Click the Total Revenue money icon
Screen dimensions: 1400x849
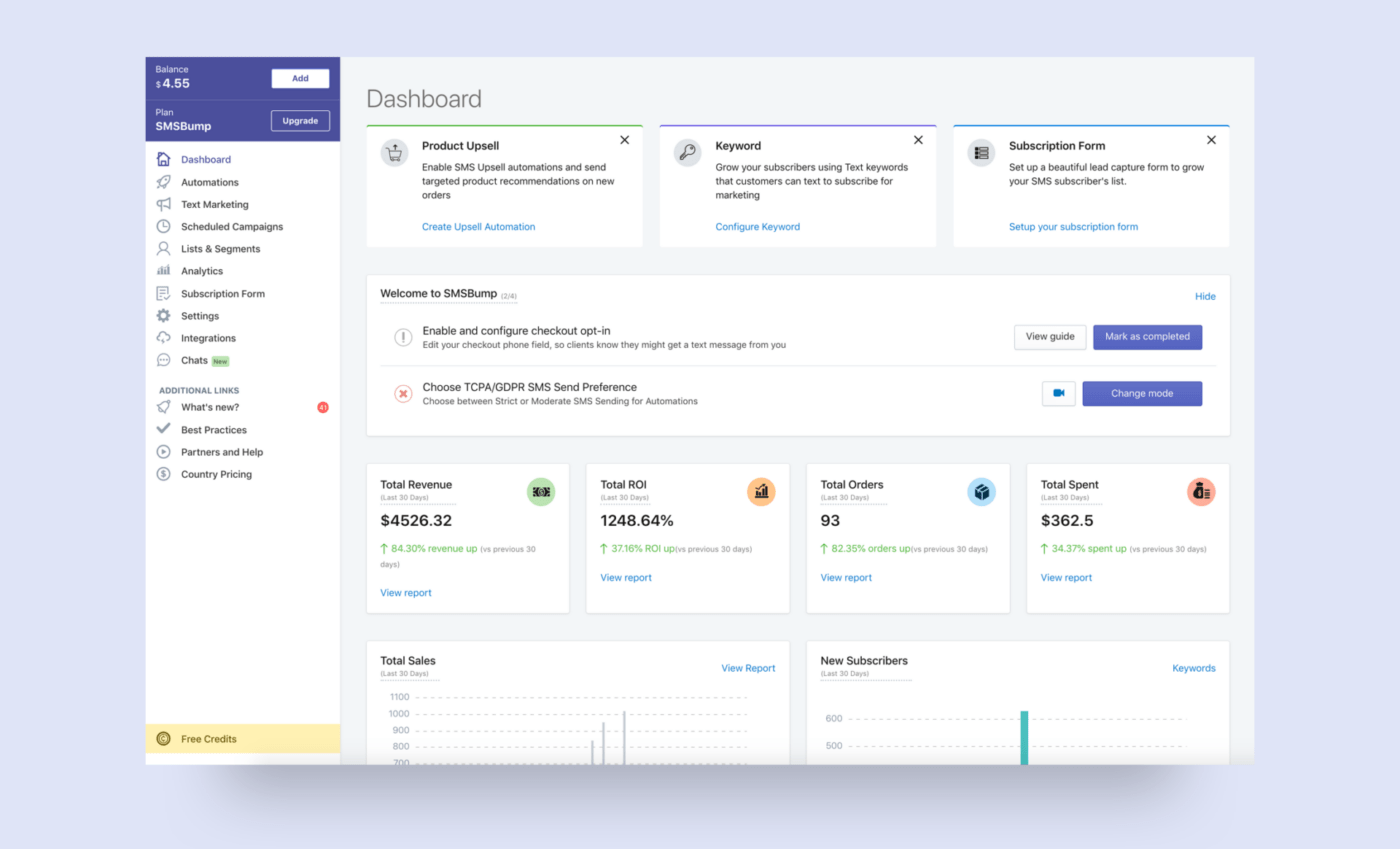coord(541,491)
